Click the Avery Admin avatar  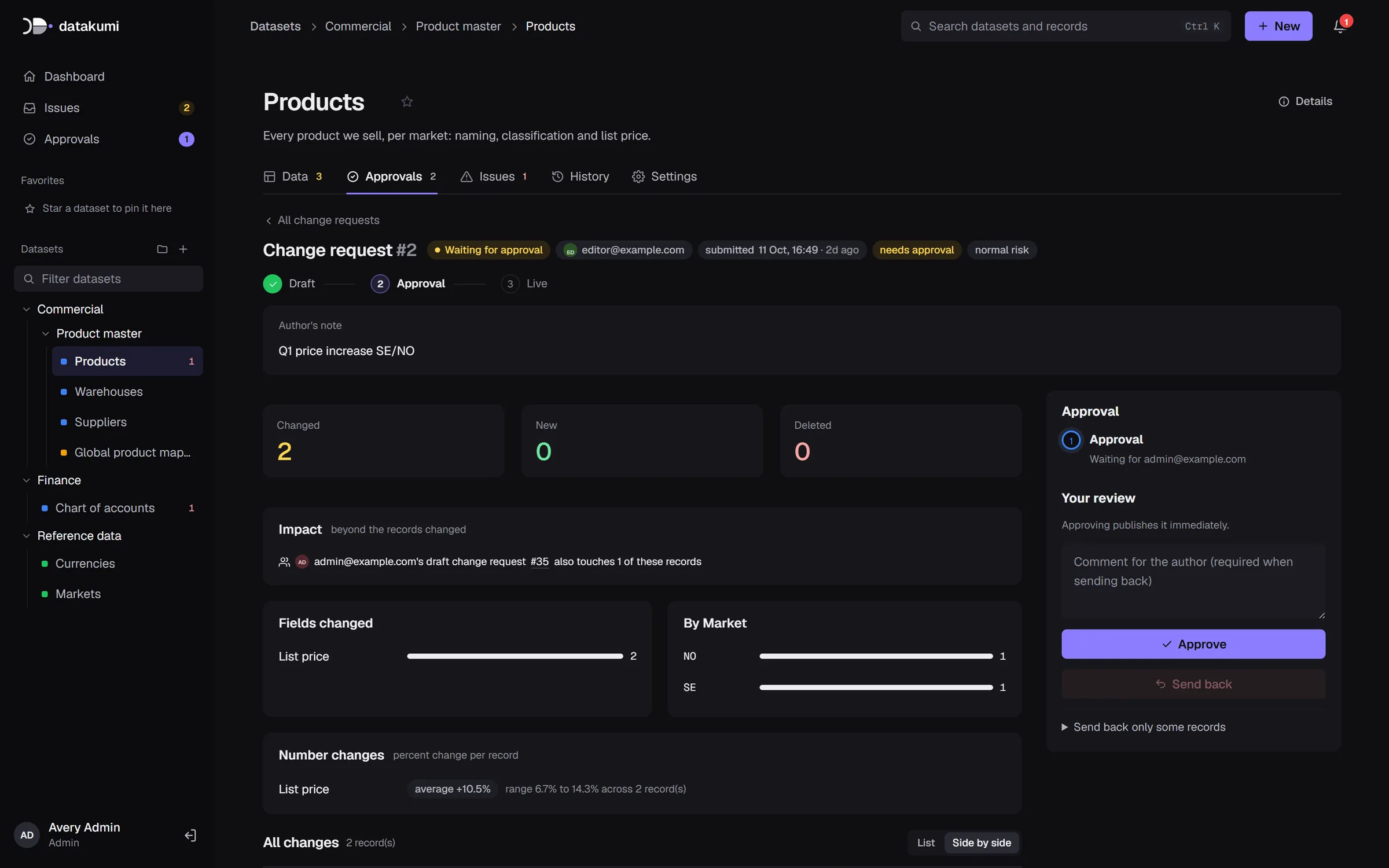coord(27,835)
